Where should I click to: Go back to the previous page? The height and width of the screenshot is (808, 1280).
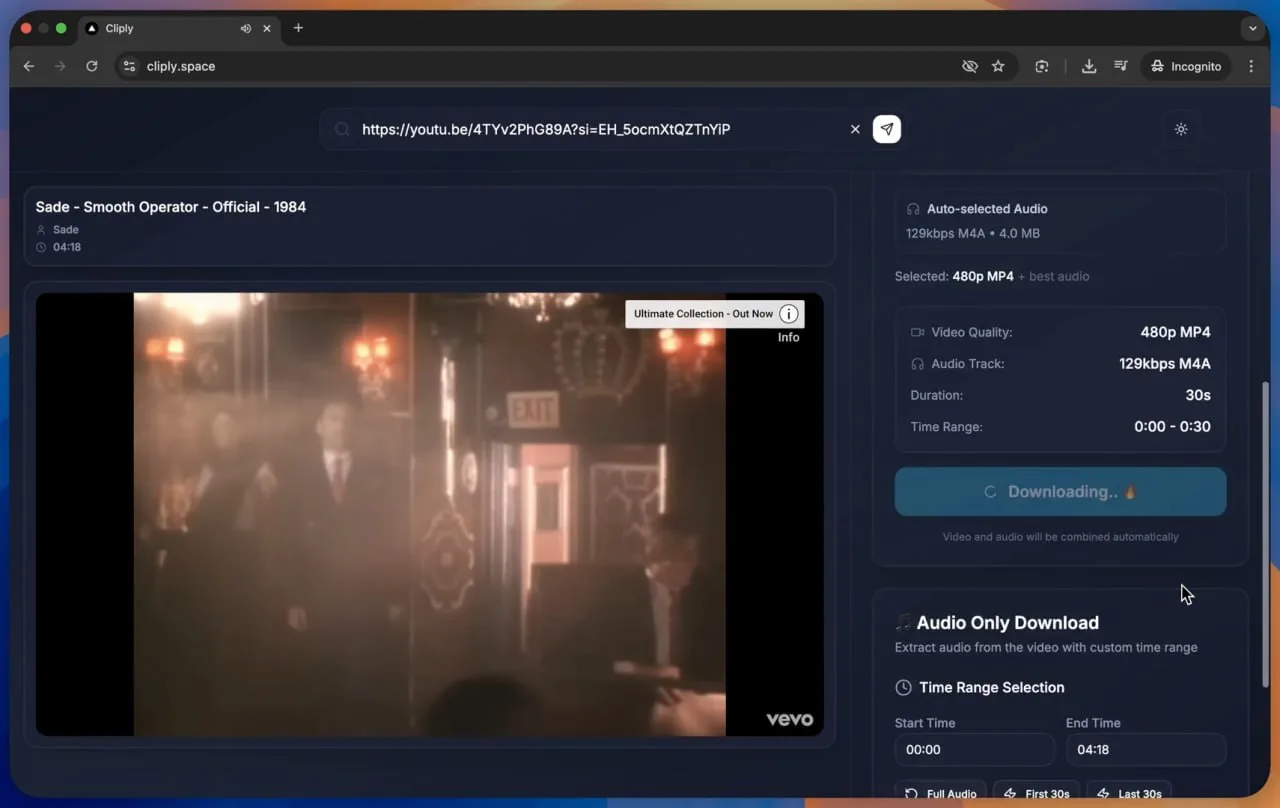29,66
